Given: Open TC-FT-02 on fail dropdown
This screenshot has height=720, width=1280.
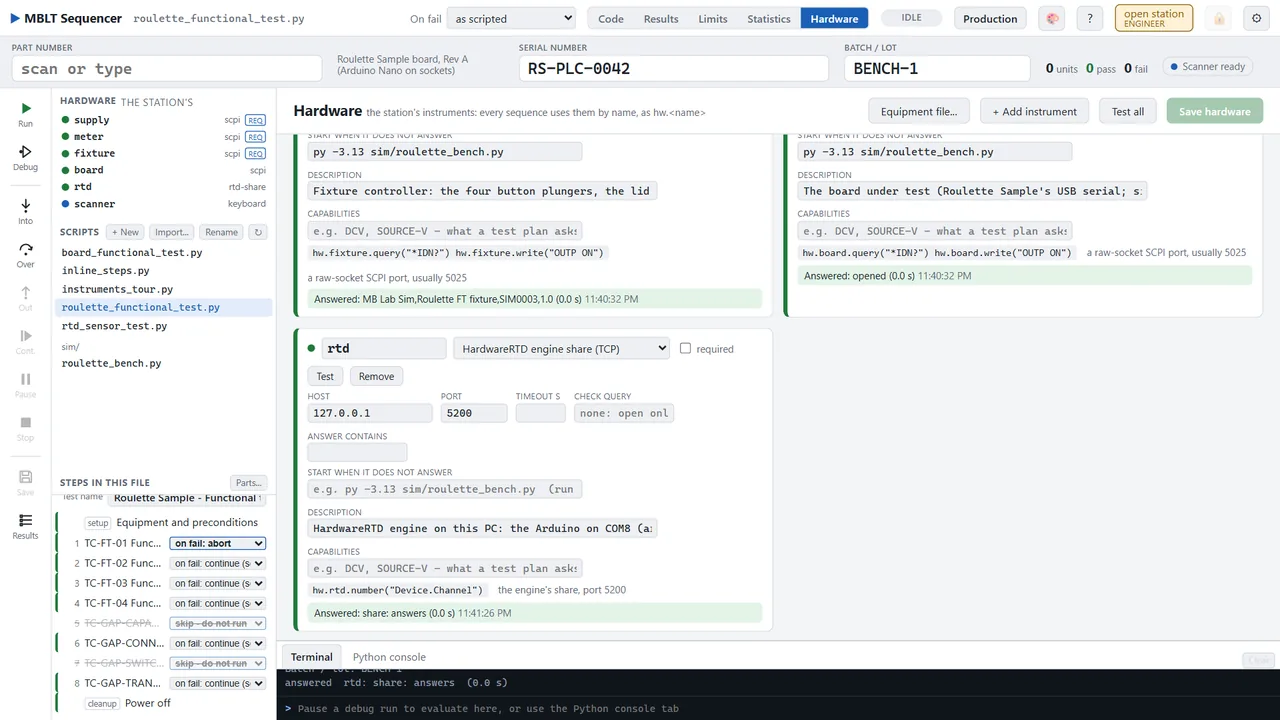Looking at the screenshot, I should (x=217, y=563).
